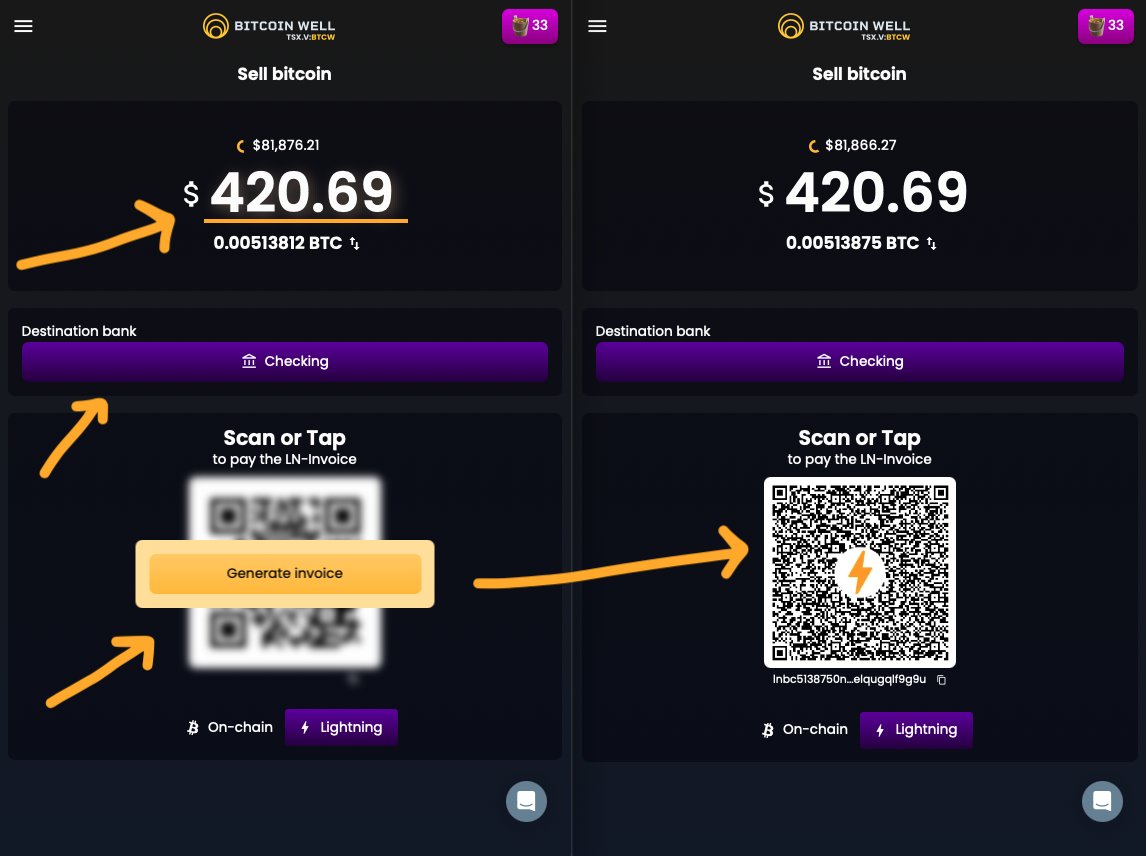
Task: Click the $420.69 amount field on left
Action: 302,193
